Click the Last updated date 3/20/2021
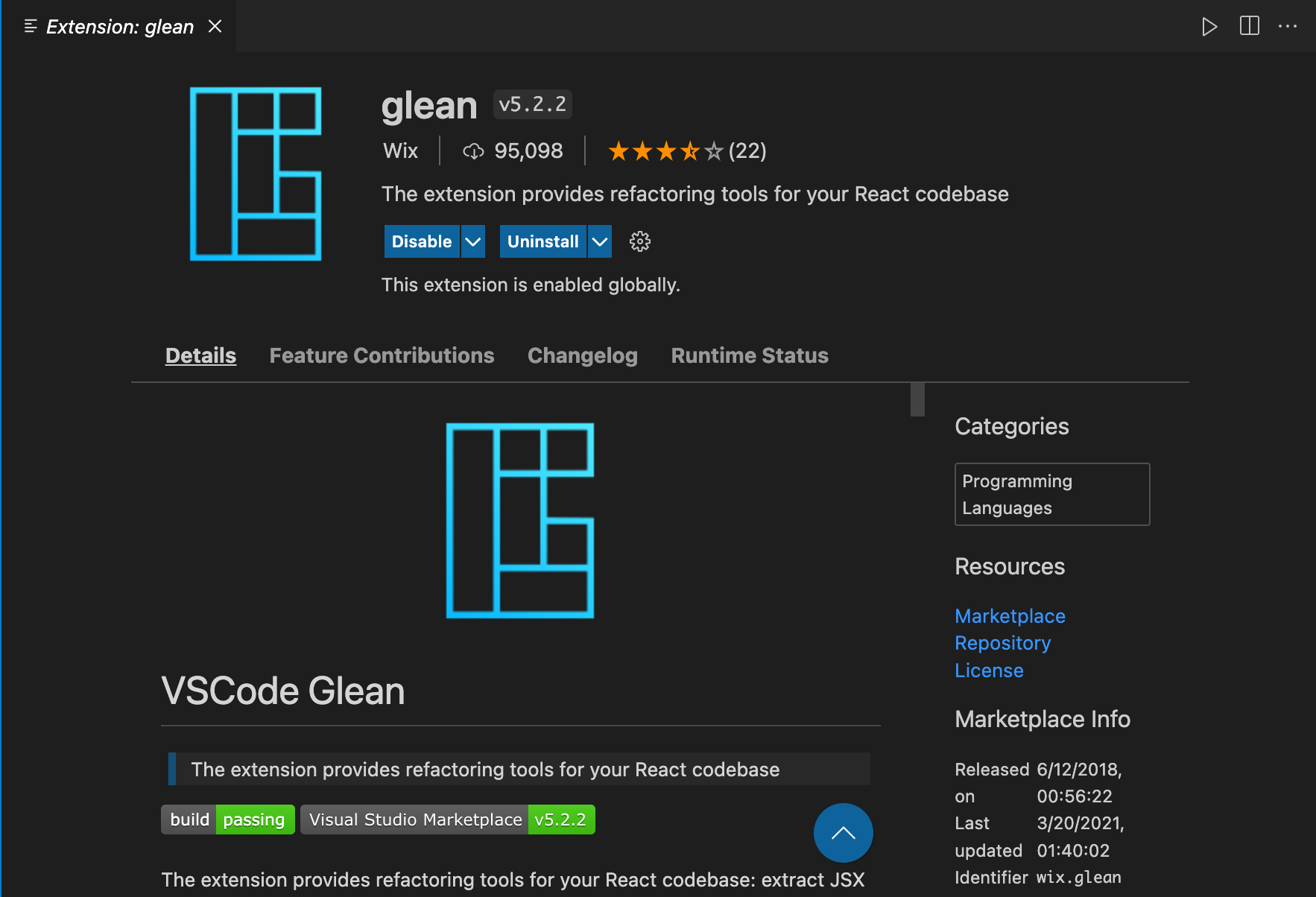 (1081, 837)
